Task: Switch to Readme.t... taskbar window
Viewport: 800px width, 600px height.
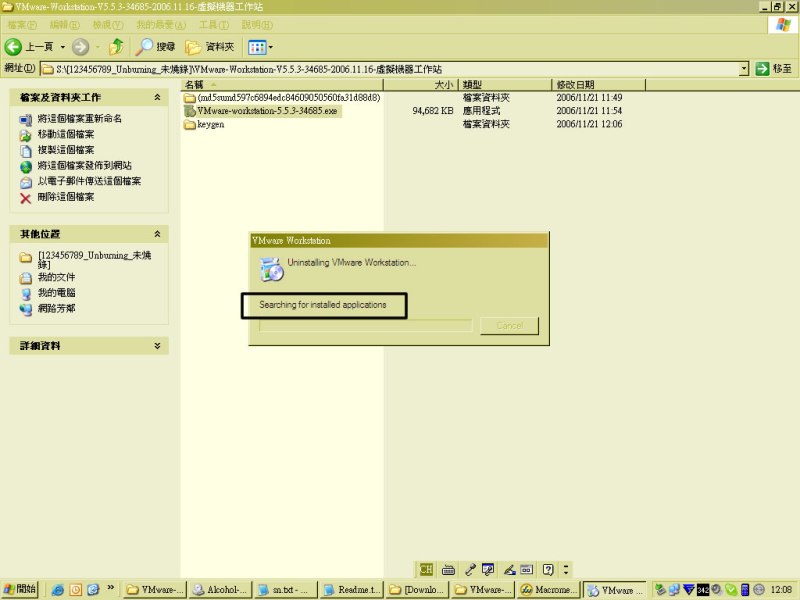Action: pyautogui.click(x=352, y=590)
